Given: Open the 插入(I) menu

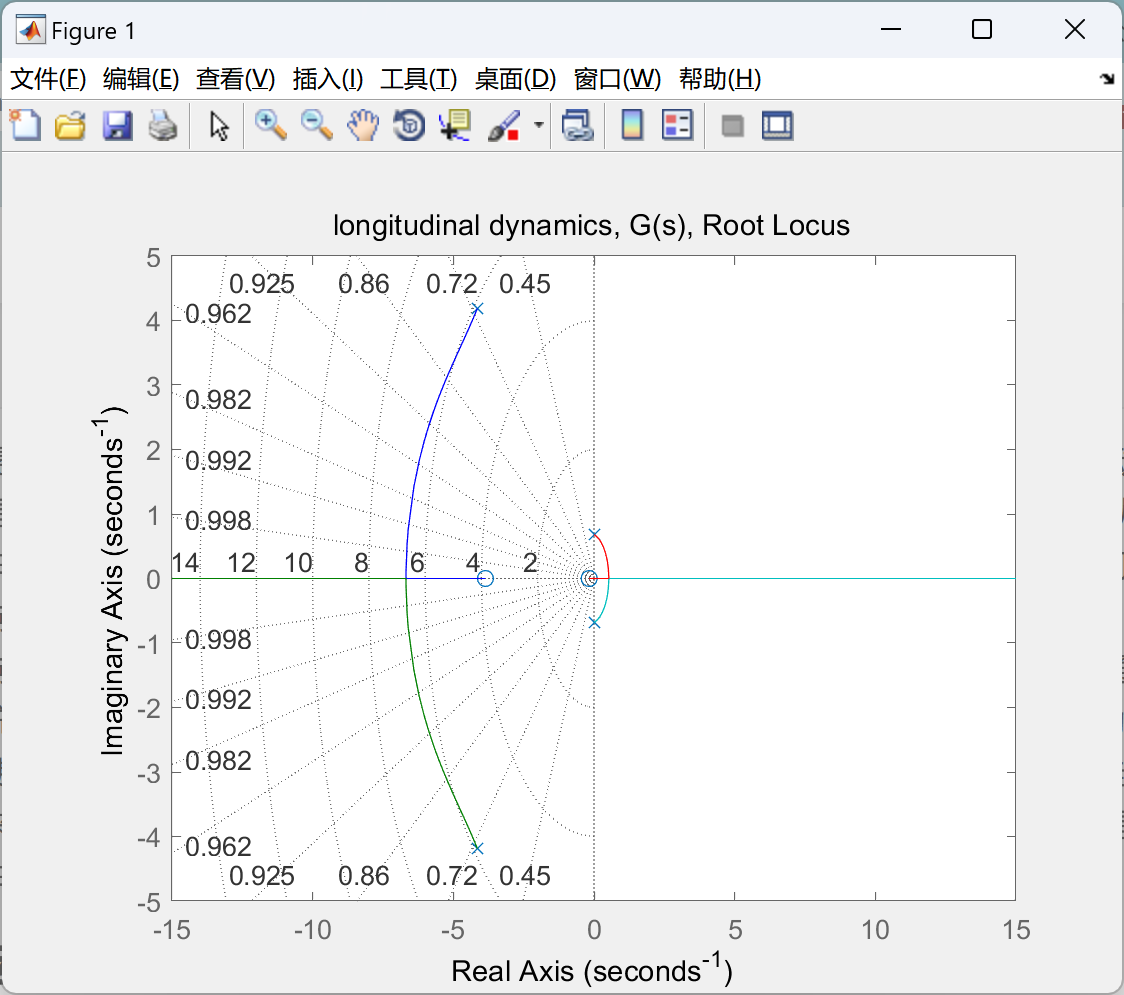Looking at the screenshot, I should click(x=328, y=79).
